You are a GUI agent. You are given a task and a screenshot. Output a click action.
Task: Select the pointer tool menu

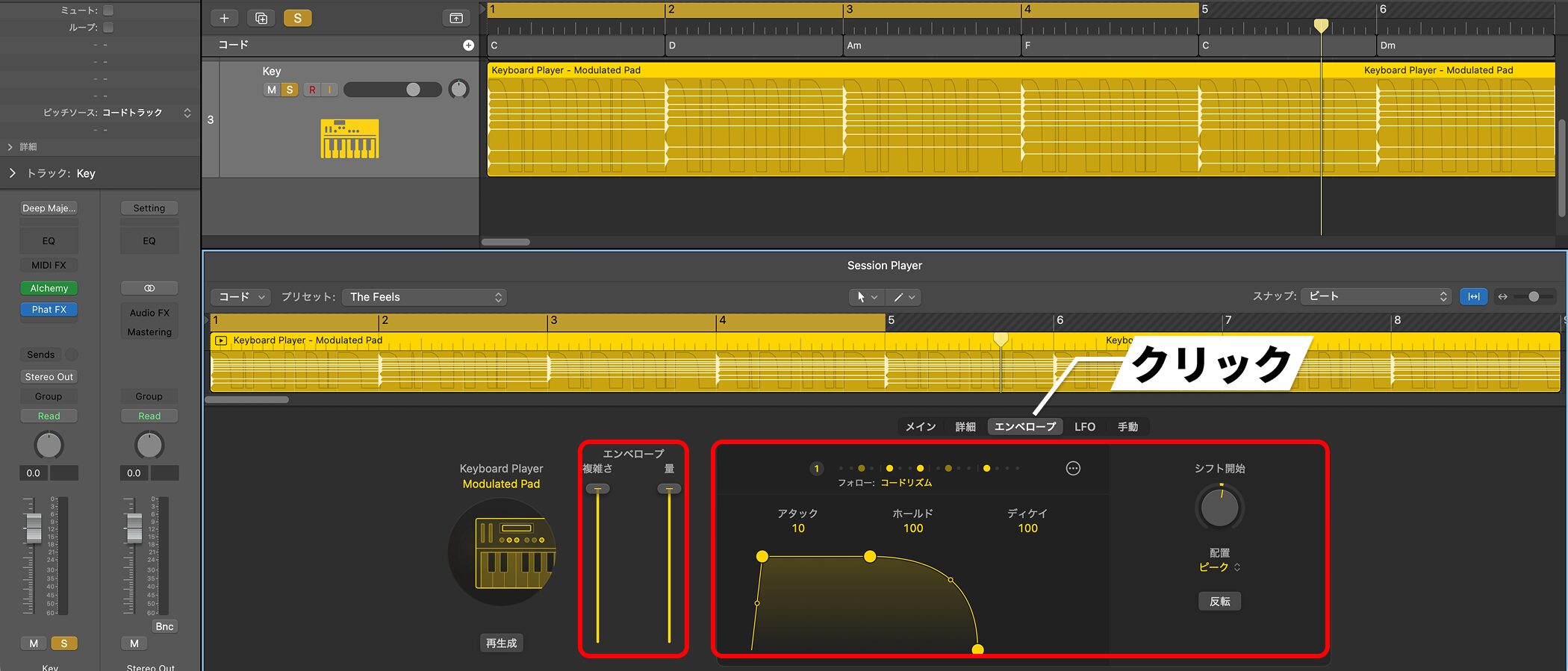click(x=866, y=297)
